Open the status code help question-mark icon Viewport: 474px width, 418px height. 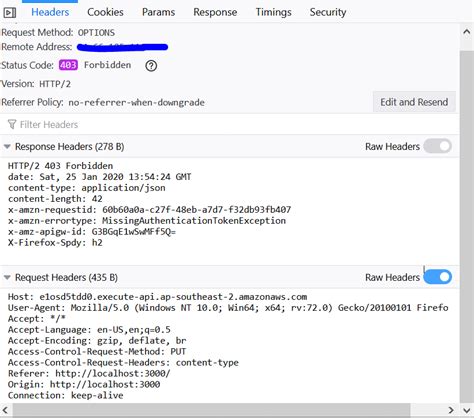151,66
